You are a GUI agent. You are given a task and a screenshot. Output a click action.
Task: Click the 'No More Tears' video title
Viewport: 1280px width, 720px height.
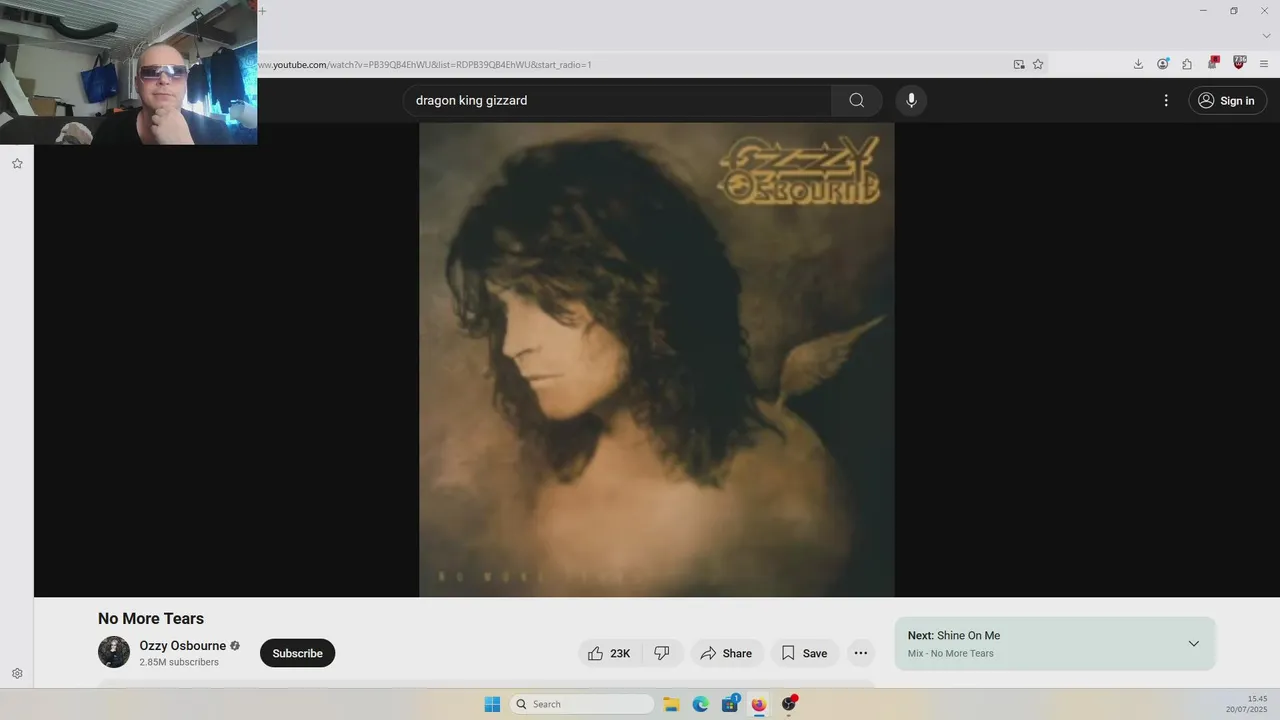[x=151, y=618]
